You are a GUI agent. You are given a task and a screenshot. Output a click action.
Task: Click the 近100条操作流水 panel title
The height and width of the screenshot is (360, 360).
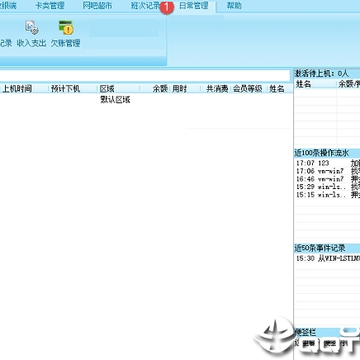(x=322, y=153)
